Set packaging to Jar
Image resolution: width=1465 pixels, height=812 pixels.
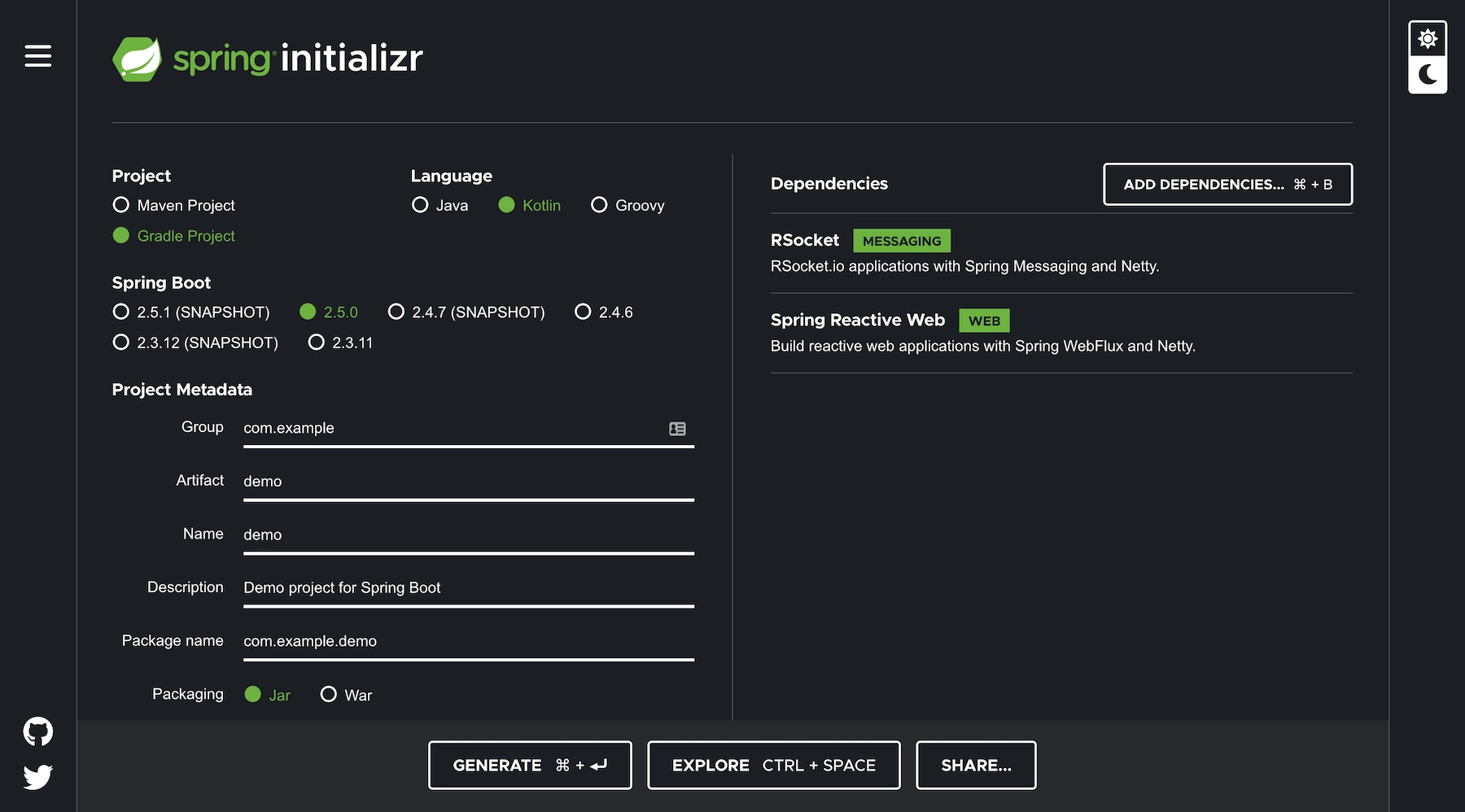click(267, 695)
